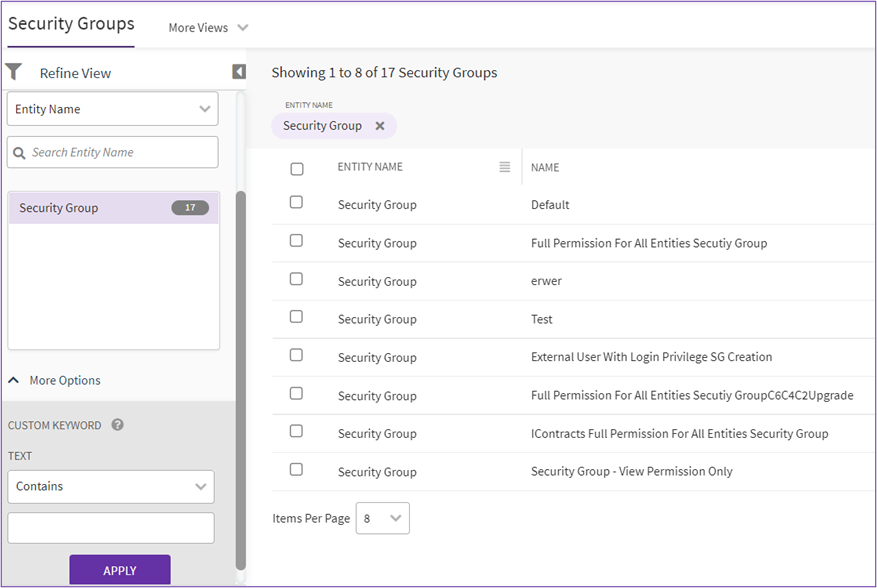This screenshot has height=588, width=877.
Task: Change the Items Per Page dropdown
Action: point(382,518)
